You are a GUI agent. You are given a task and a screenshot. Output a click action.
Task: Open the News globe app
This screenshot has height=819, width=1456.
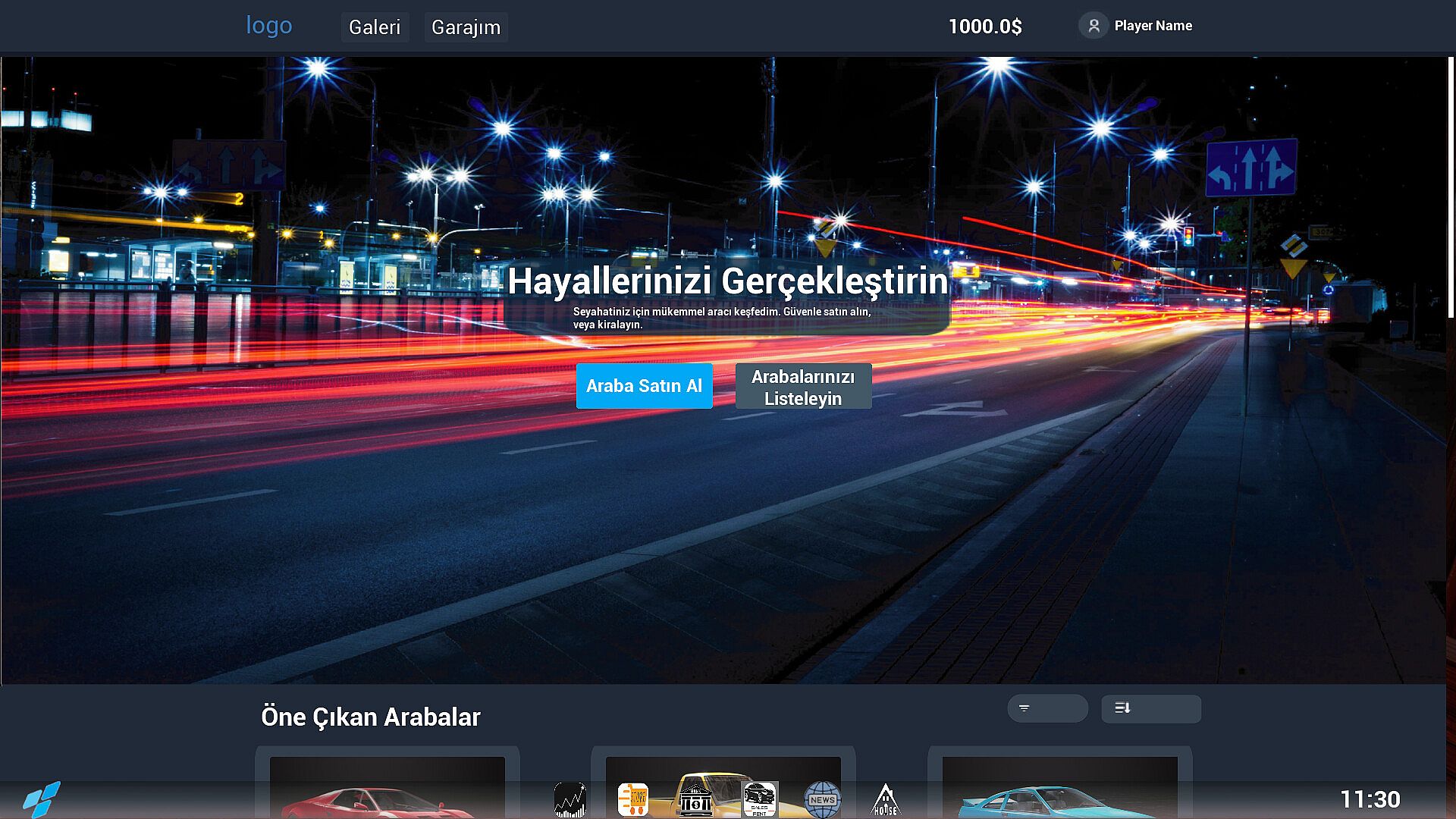tap(822, 799)
